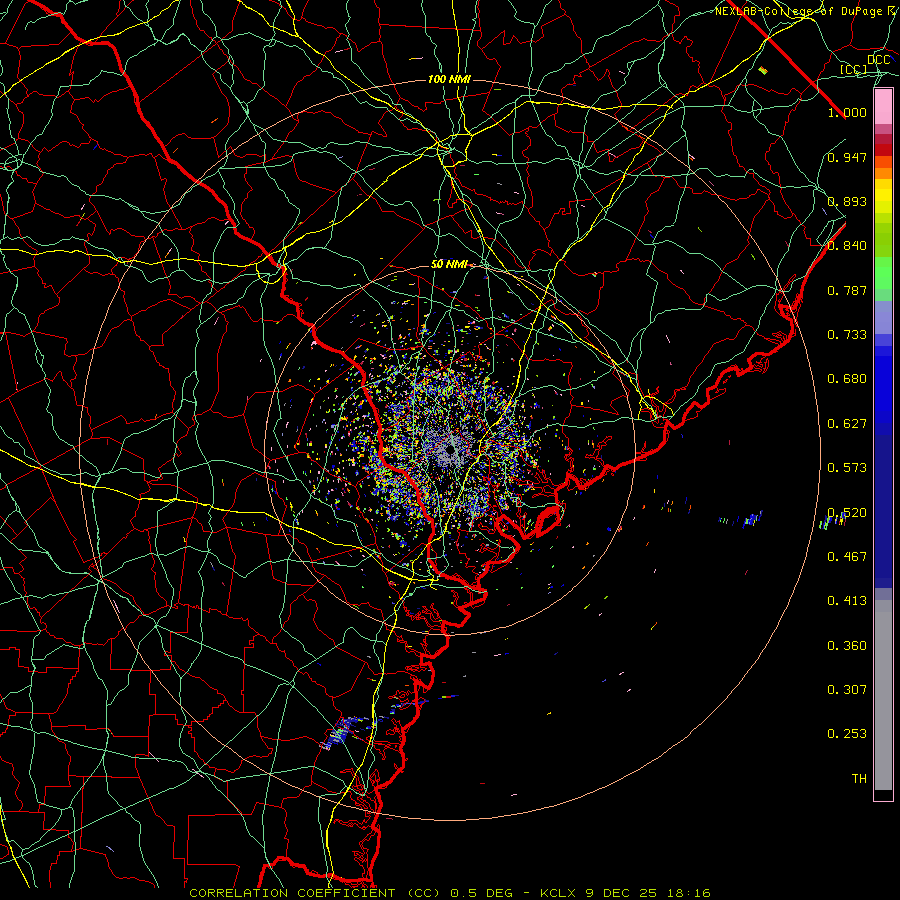Click the 0.733 scale value
900x900 pixels.
(847, 335)
